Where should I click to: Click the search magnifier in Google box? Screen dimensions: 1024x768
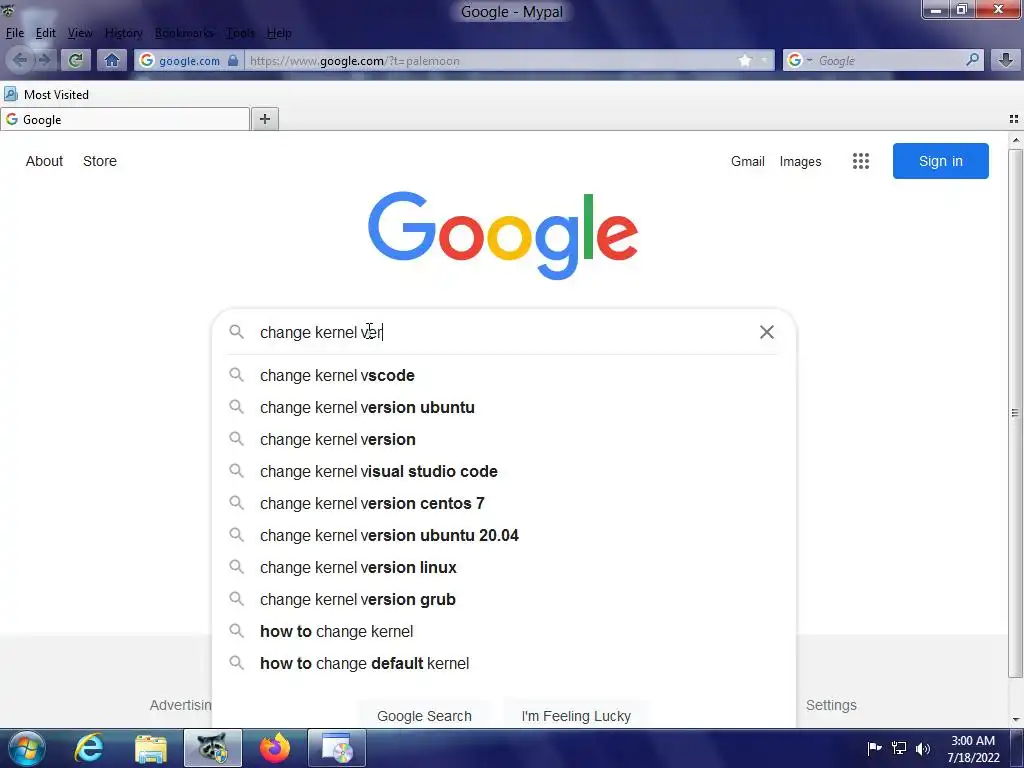pos(236,332)
